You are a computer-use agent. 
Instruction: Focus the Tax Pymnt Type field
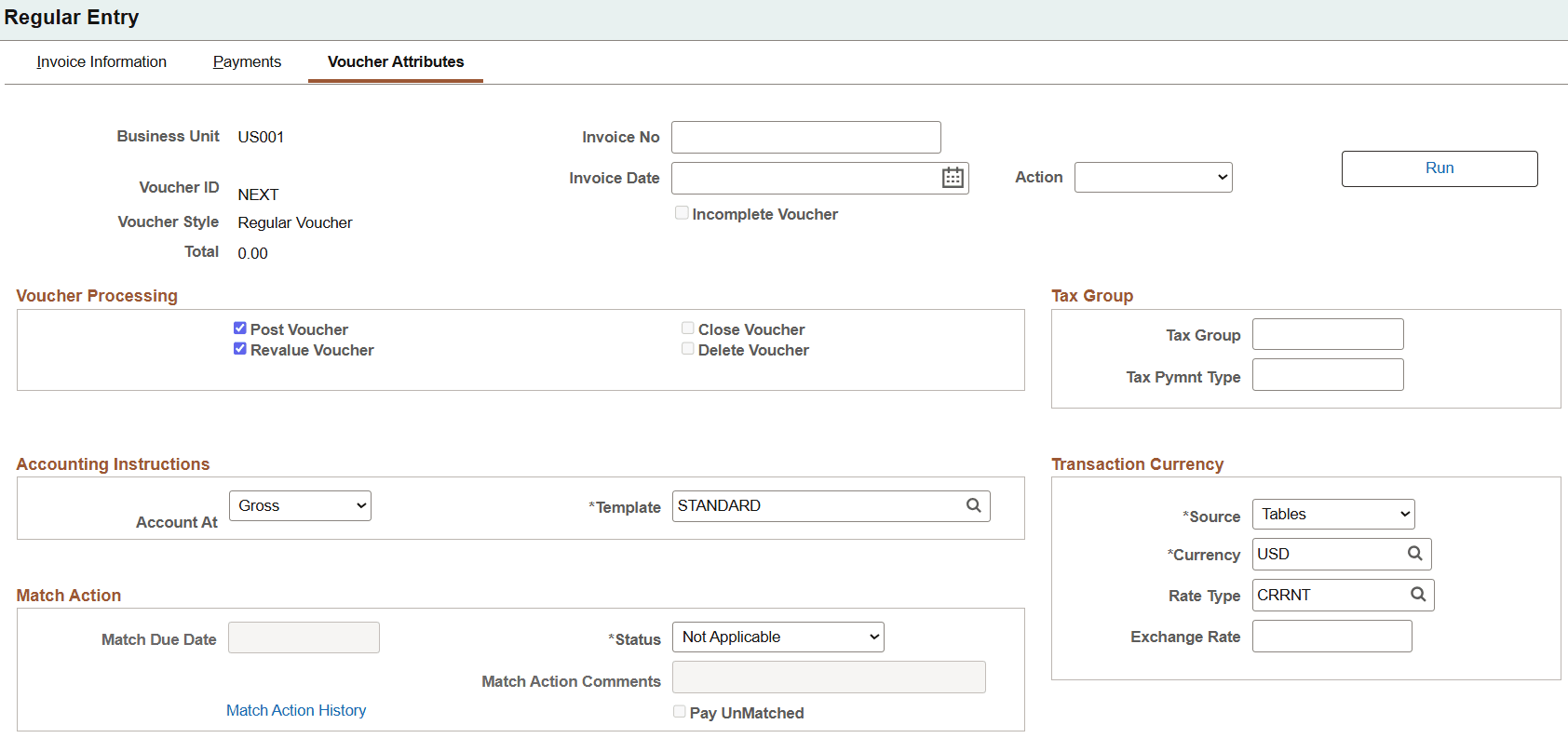point(1328,375)
